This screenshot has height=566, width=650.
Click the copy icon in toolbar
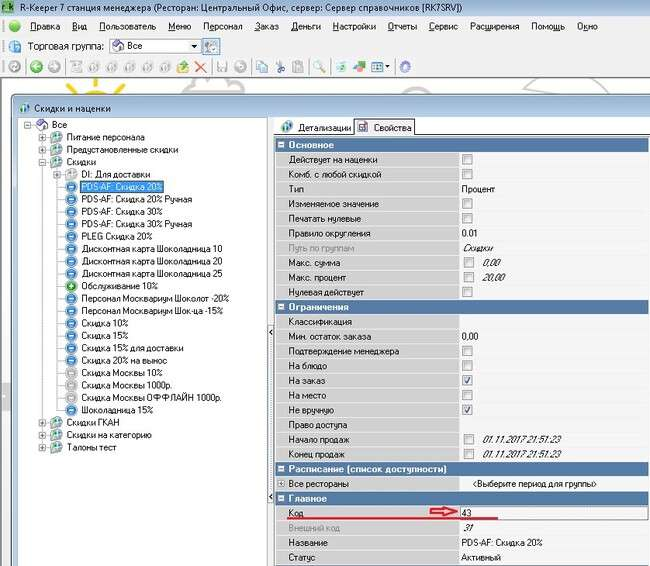point(261,67)
